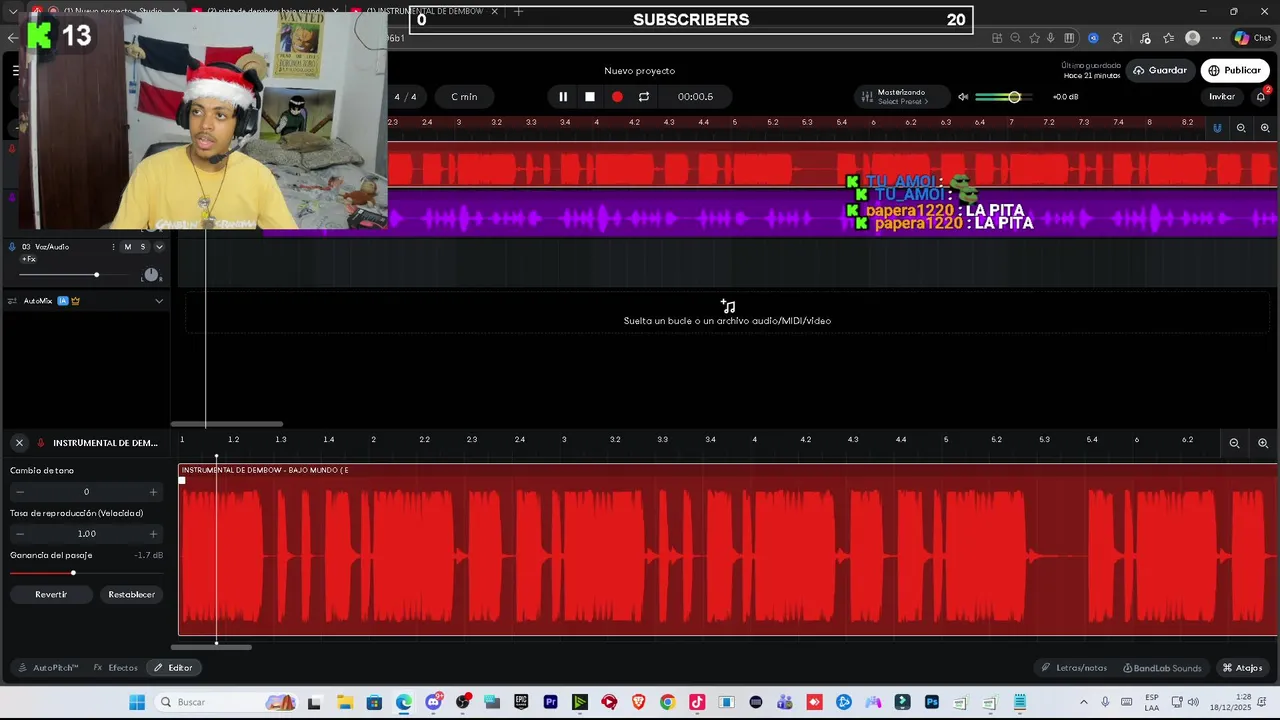Viewport: 1280px width, 720px height.
Task: Click the Revertir button
Action: [51, 594]
